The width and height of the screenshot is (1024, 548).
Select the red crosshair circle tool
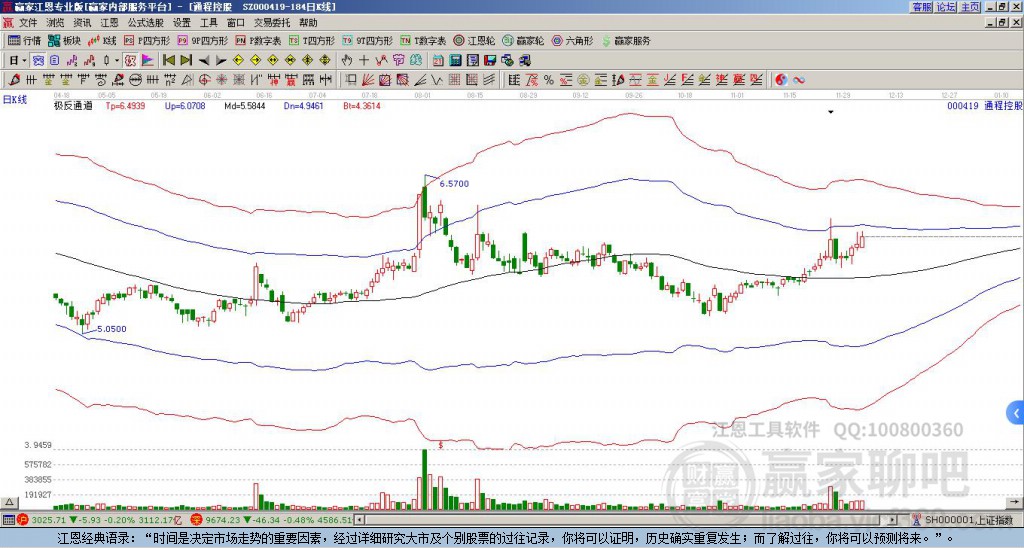click(204, 80)
